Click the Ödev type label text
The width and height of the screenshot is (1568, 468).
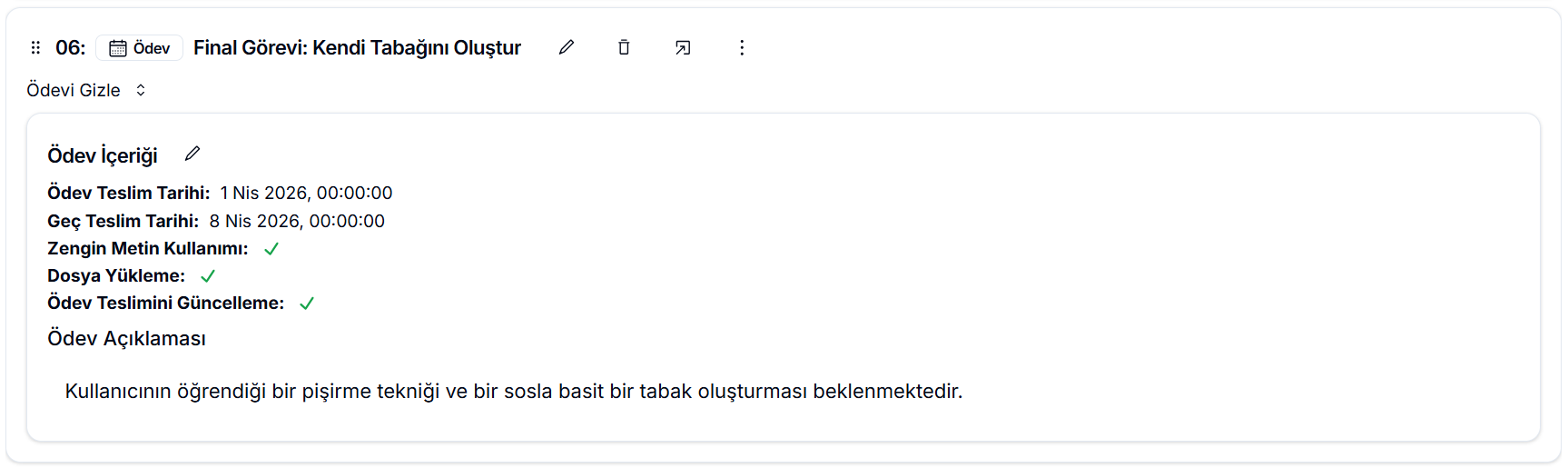tap(152, 48)
